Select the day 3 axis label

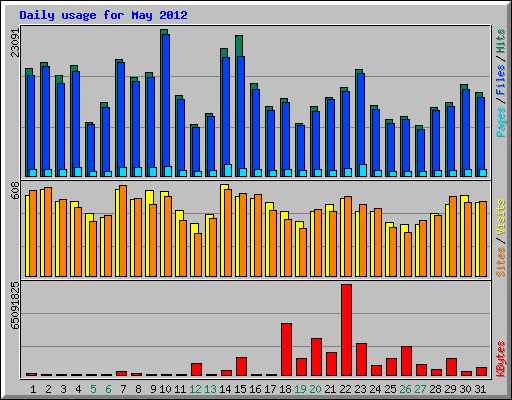[63, 389]
